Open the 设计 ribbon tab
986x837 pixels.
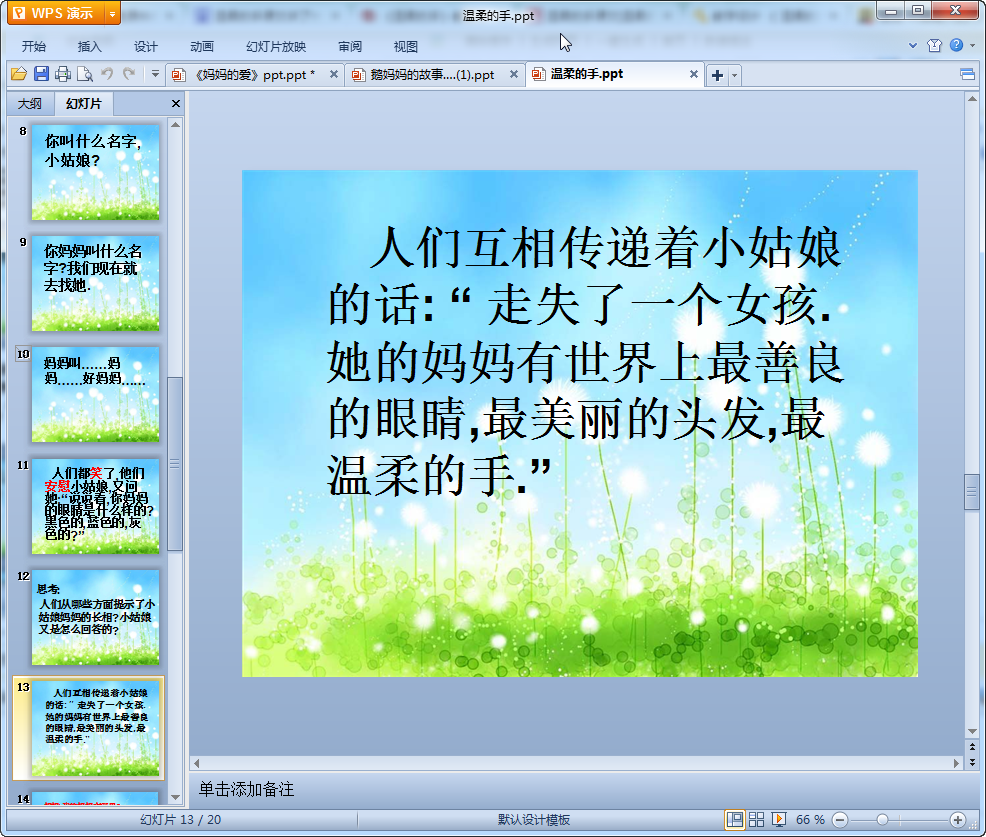point(145,47)
